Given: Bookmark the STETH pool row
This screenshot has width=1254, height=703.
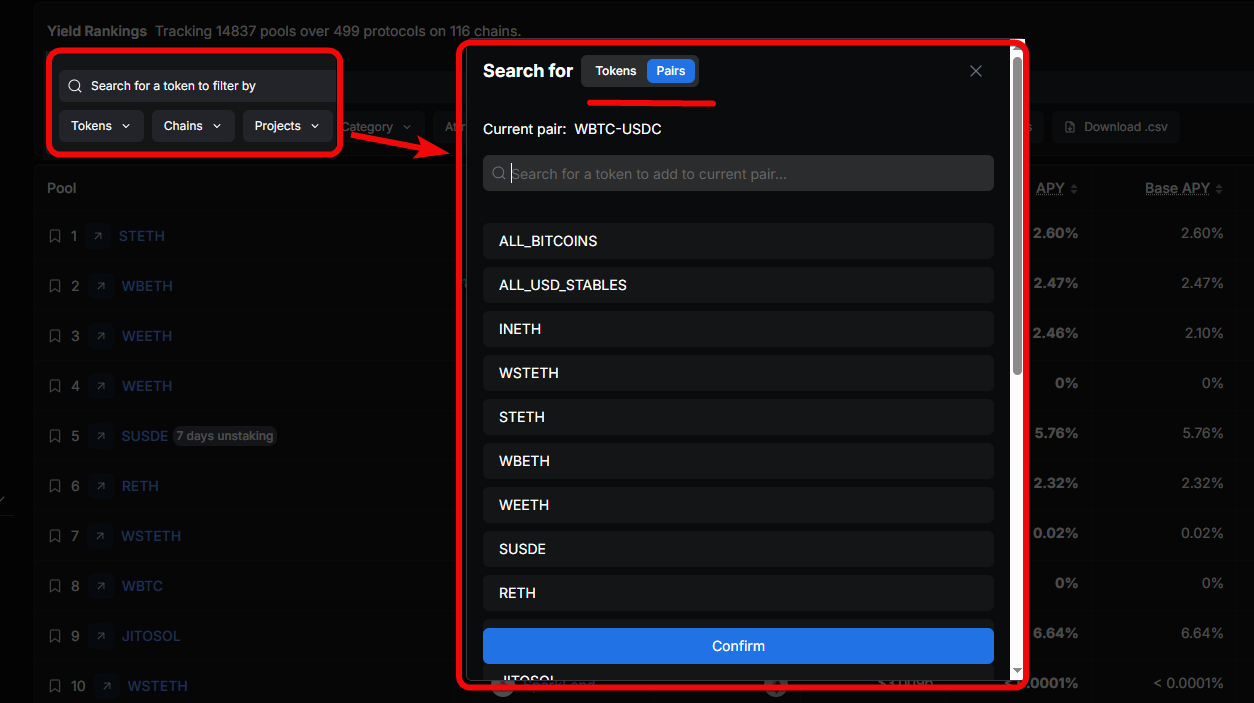Looking at the screenshot, I should pos(55,236).
